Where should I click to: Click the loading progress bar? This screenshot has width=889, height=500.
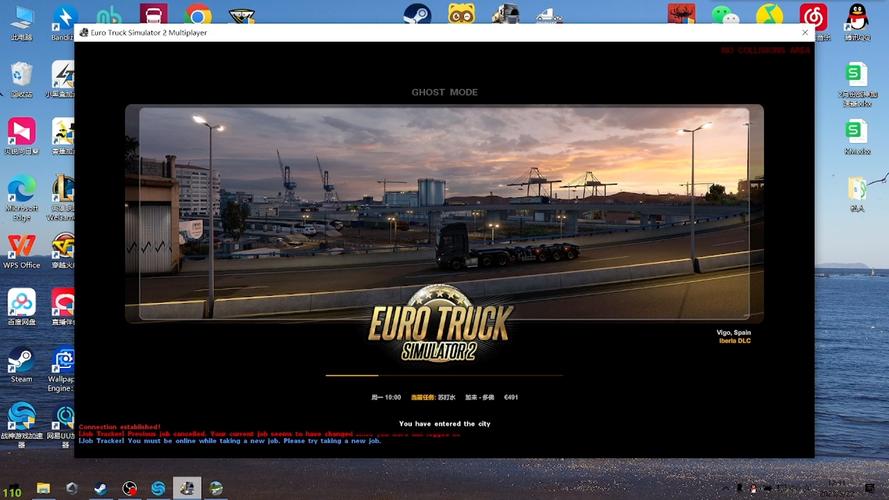pyautogui.click(x=444, y=375)
